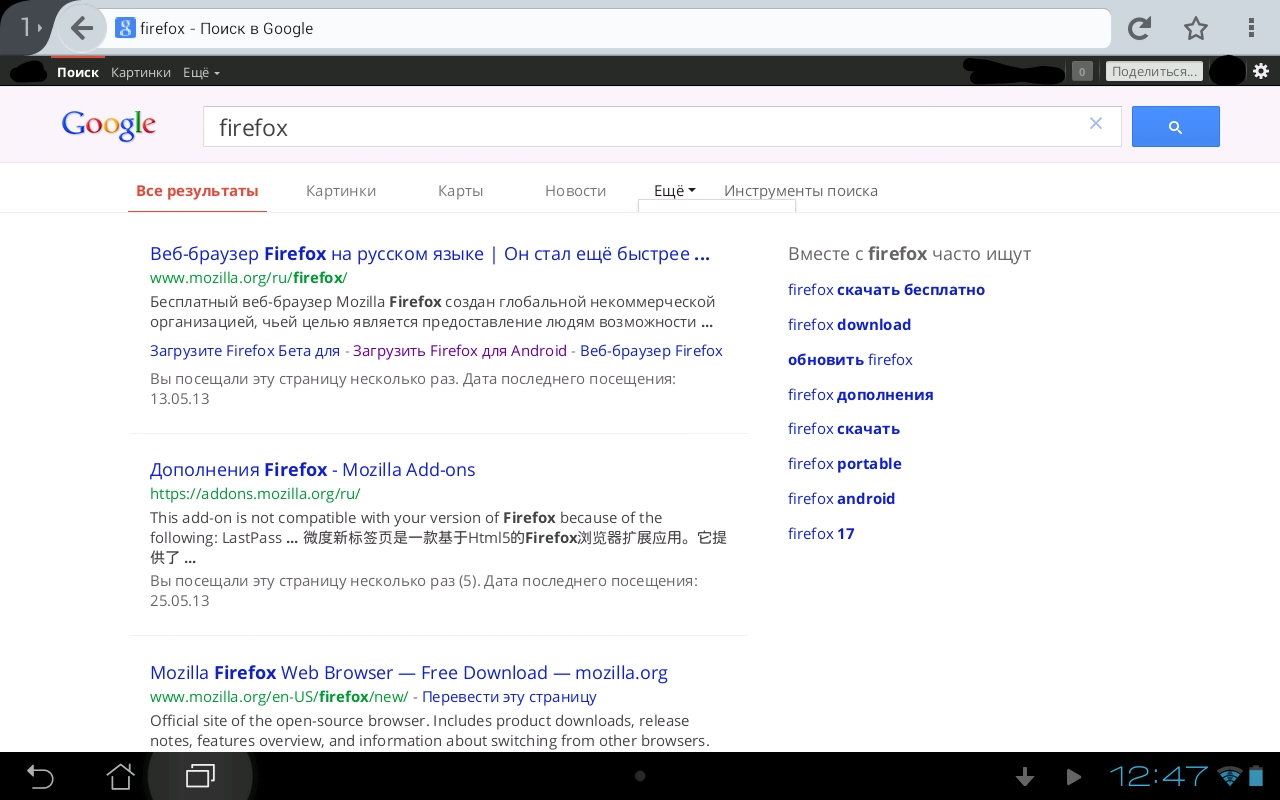
Task: Tap the play notification icon in system bar
Action: click(x=1074, y=777)
